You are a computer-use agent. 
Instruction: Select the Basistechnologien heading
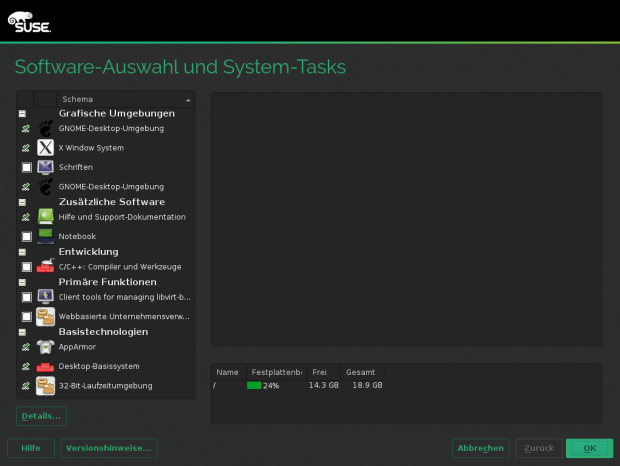point(104,332)
